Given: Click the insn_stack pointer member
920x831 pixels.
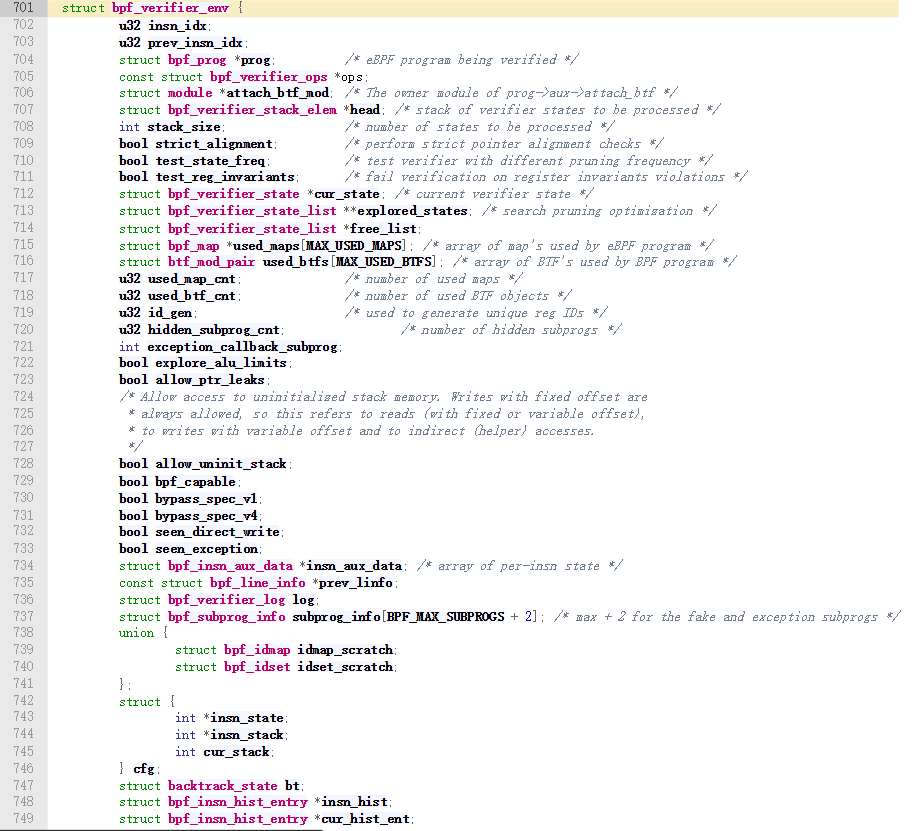Looking at the screenshot, I should (x=247, y=735).
